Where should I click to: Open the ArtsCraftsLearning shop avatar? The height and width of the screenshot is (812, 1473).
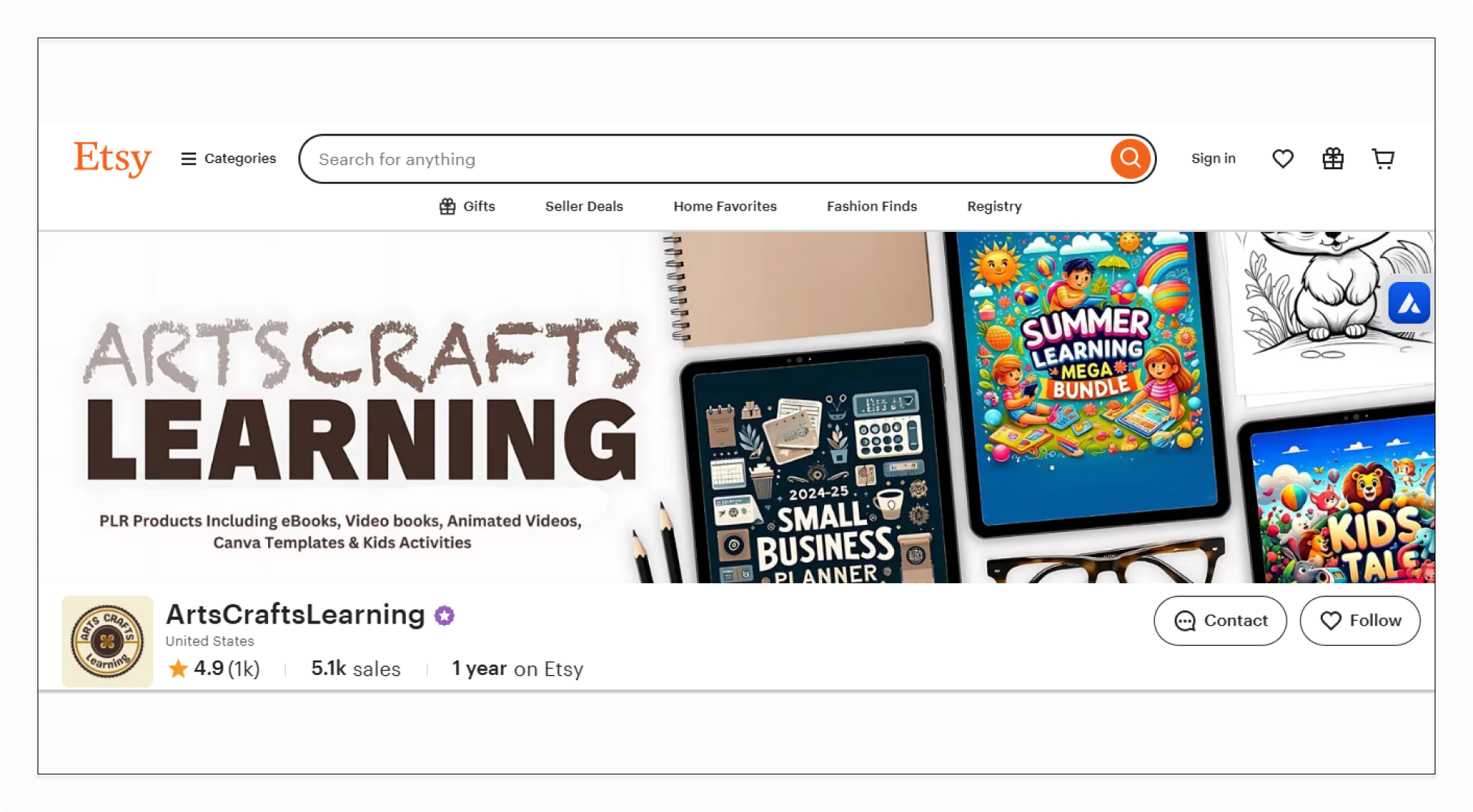(x=108, y=641)
